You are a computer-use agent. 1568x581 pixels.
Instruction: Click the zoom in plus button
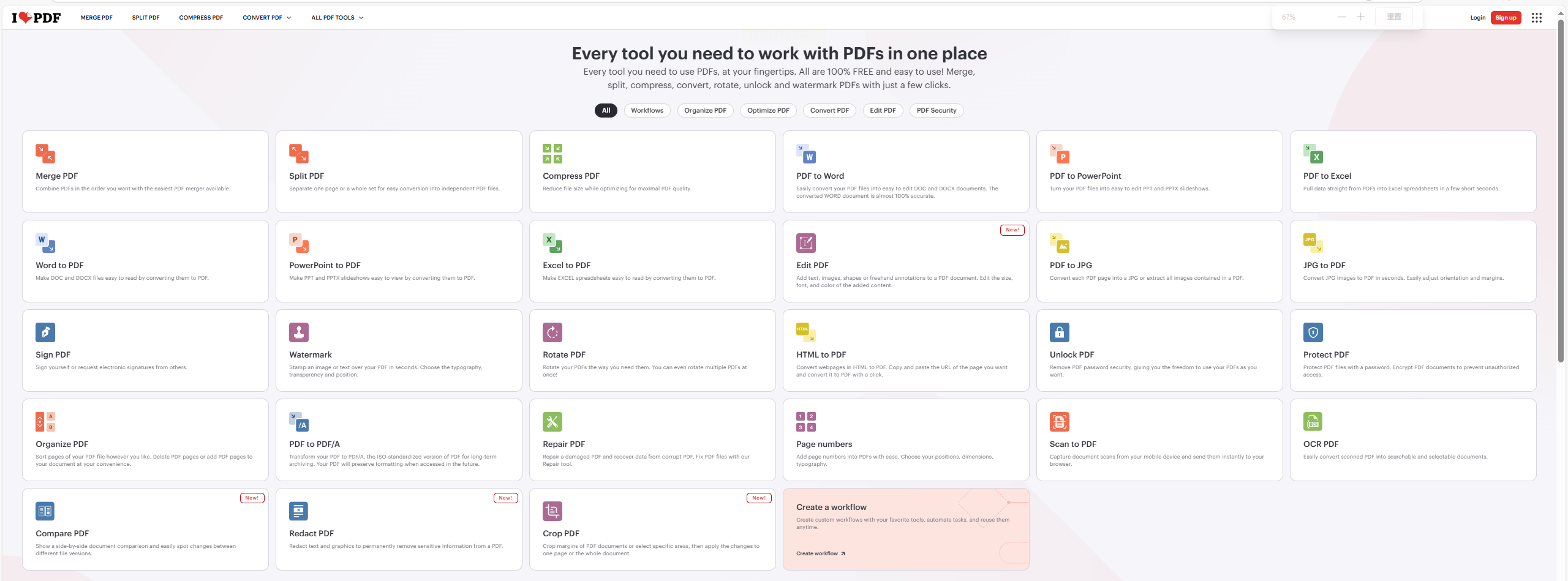point(1360,17)
